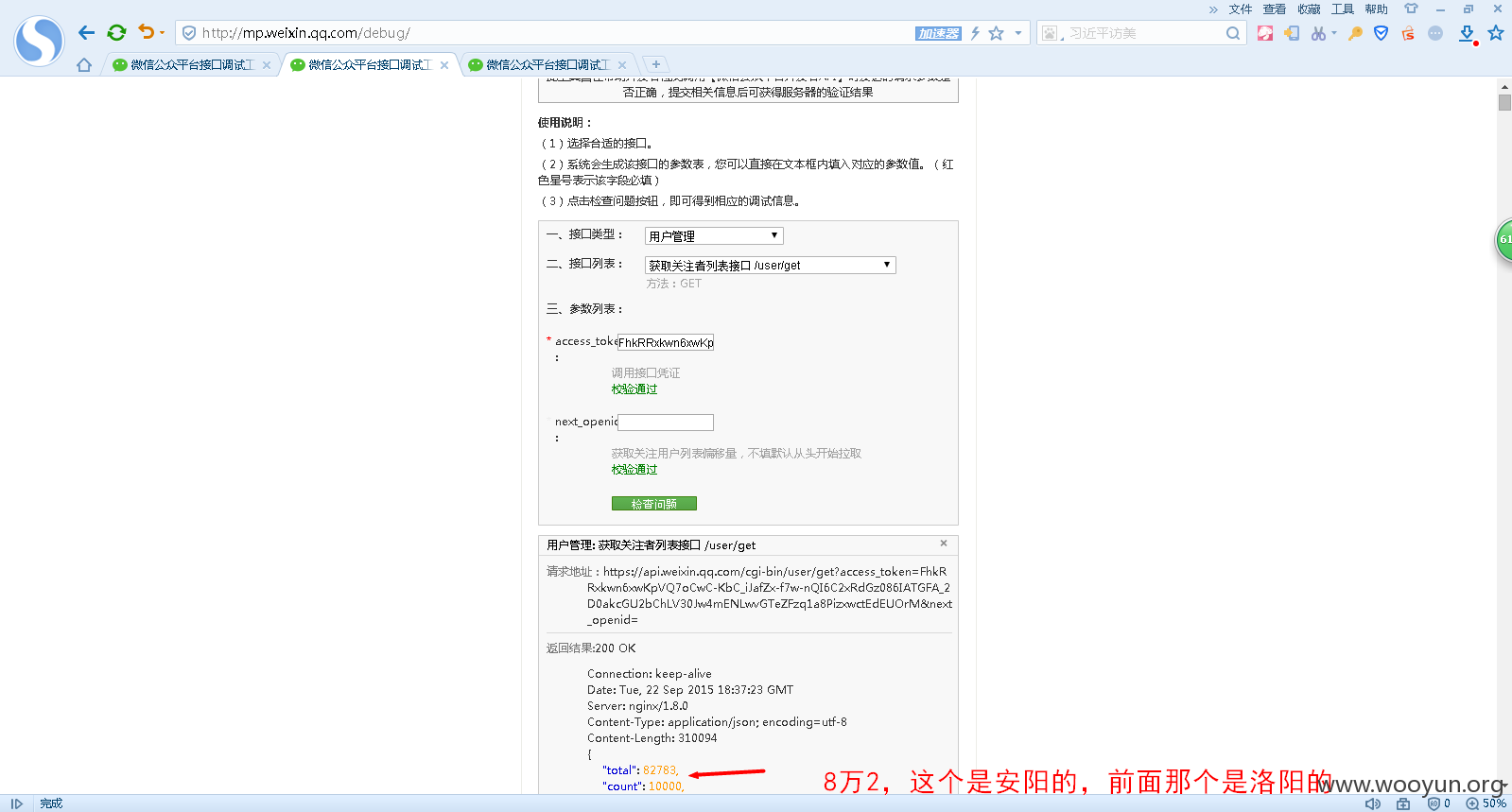The width and height of the screenshot is (1512, 812).
Task: Bookmark the page with the address bar star
Action: tap(996, 33)
